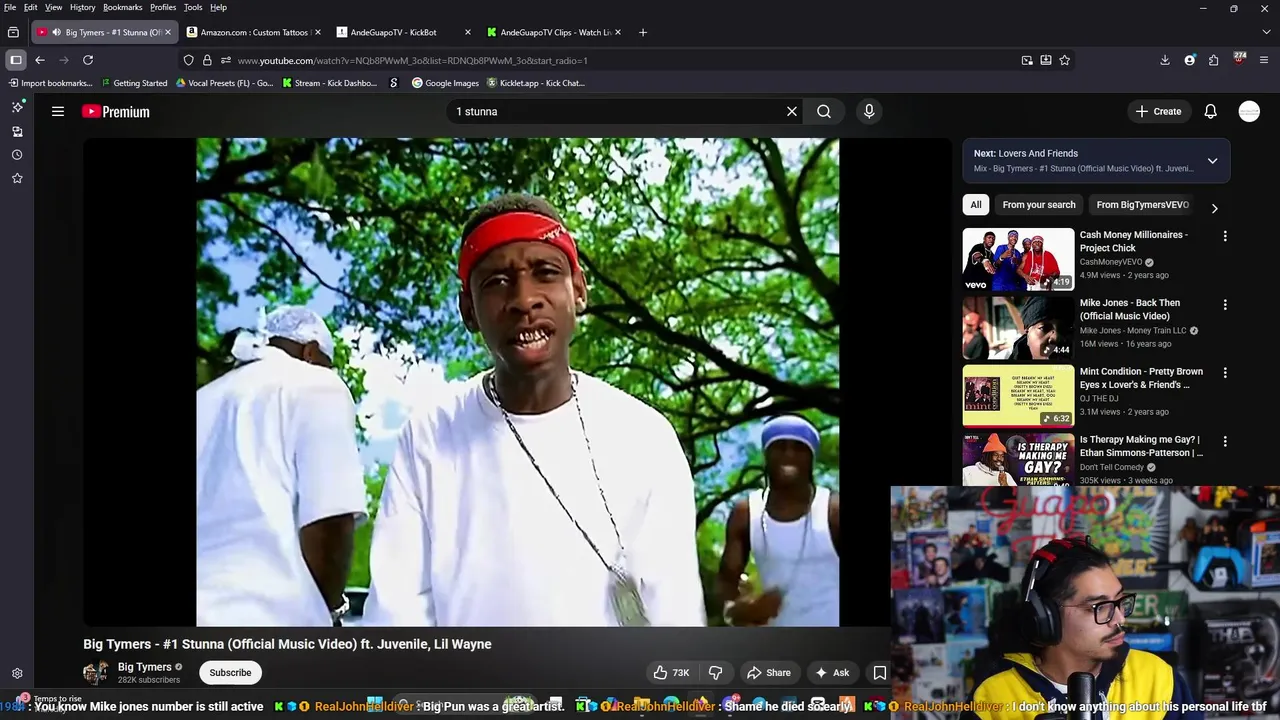Open the Profiles menu
Image resolution: width=1280 pixels, height=720 pixels.
[x=163, y=7]
